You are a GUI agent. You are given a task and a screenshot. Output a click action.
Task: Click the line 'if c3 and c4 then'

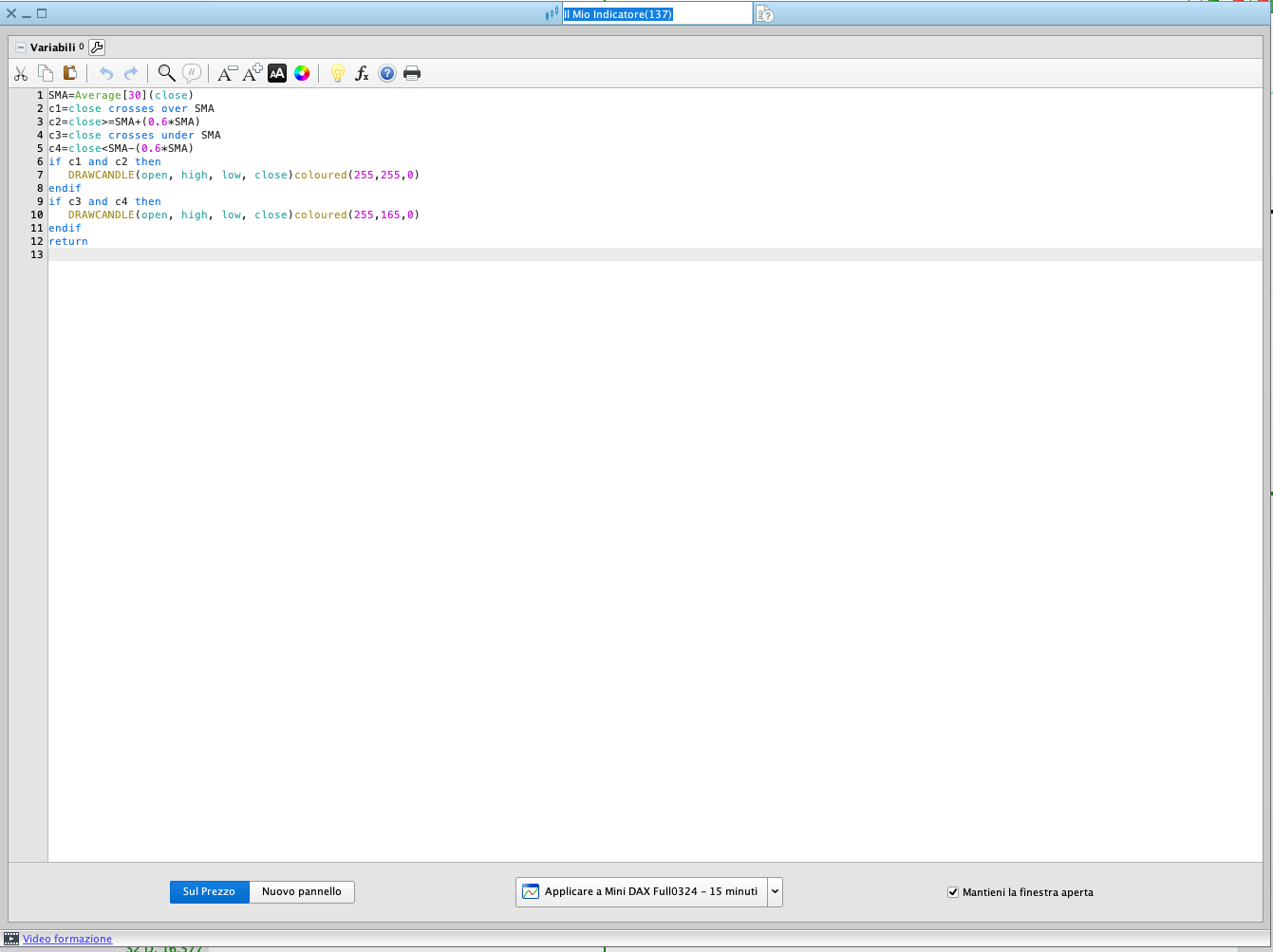pyautogui.click(x=104, y=201)
